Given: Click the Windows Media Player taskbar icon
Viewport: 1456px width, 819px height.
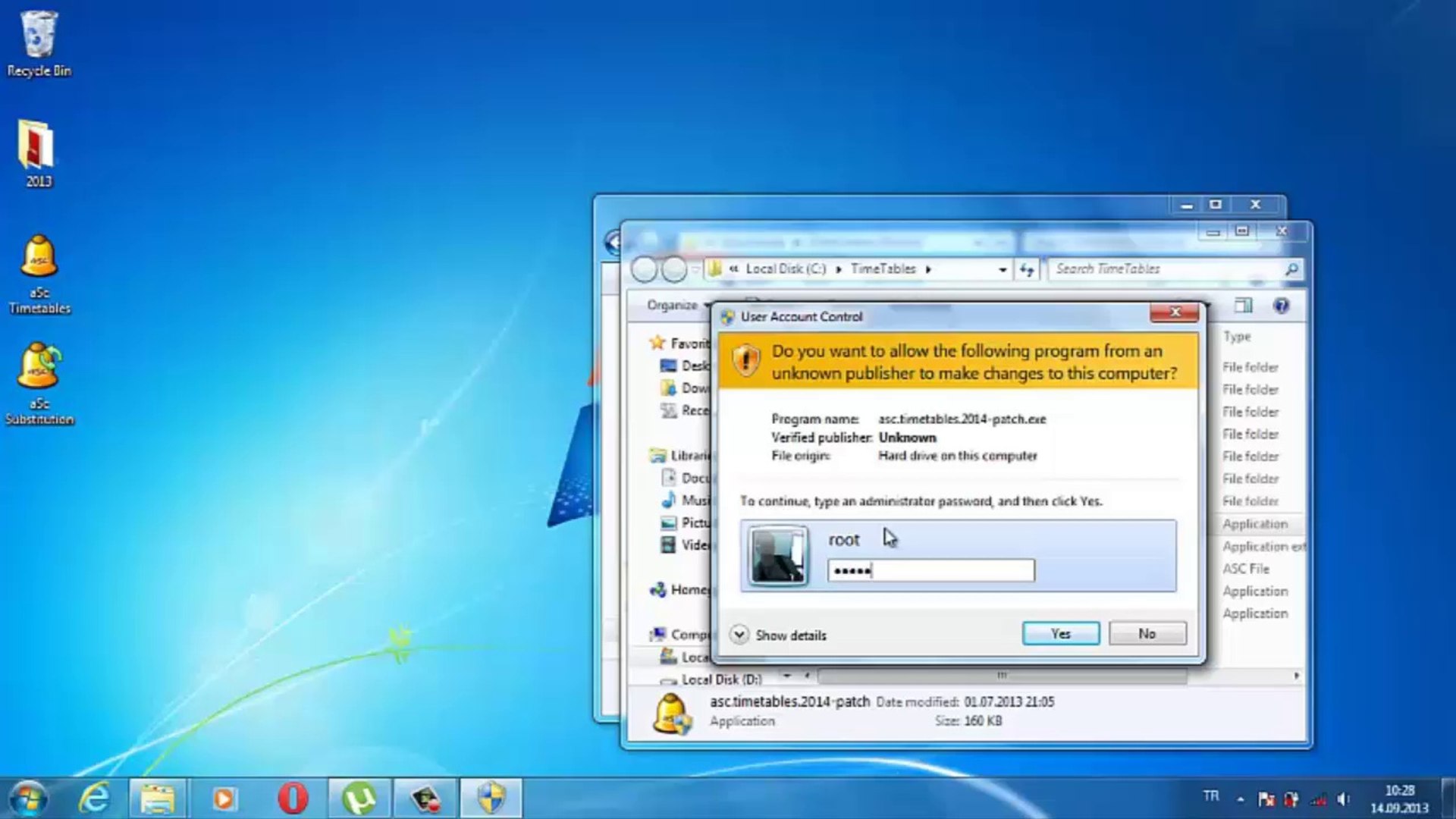Looking at the screenshot, I should point(224,799).
